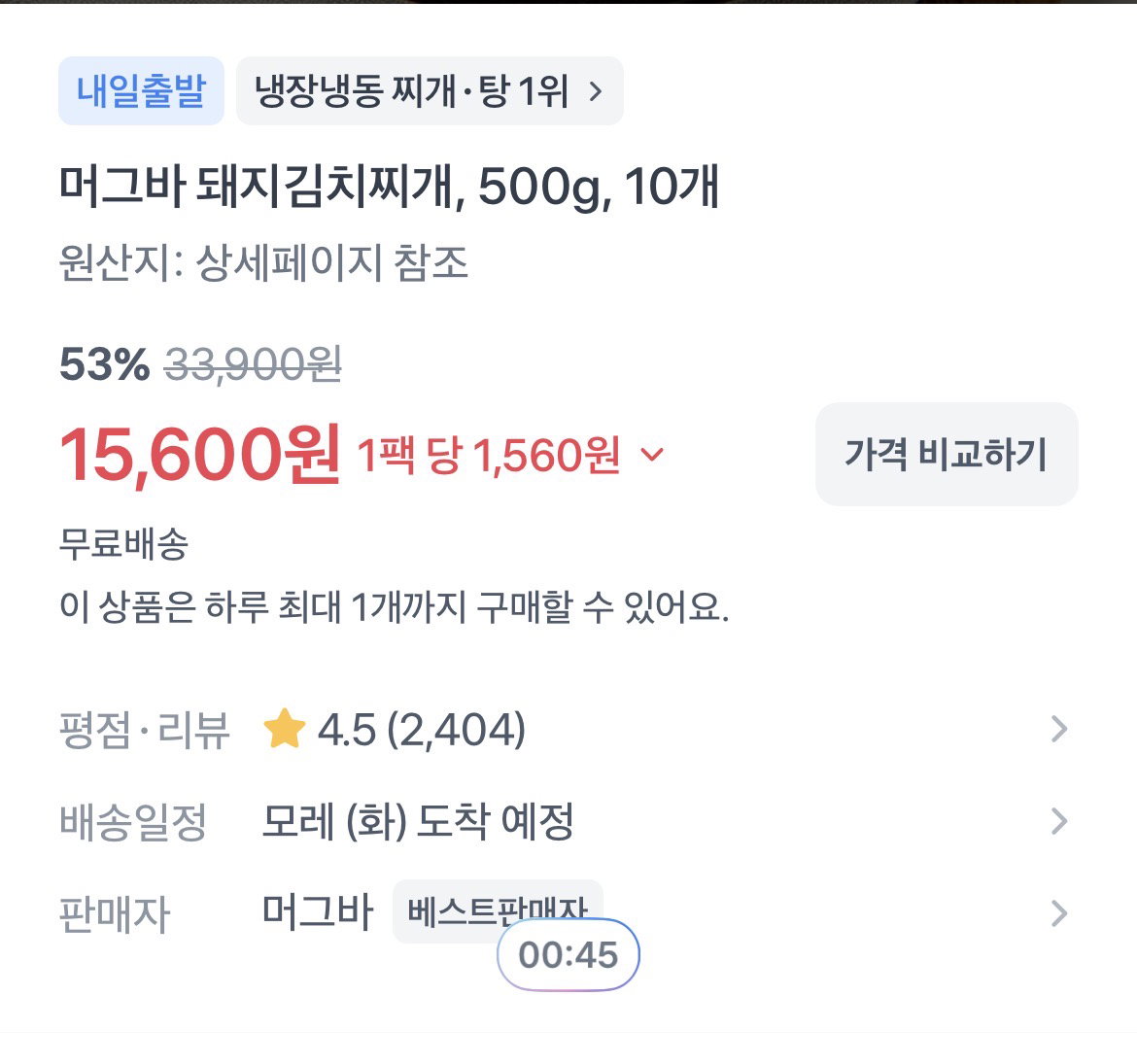Open the seller 머그바 page

pyautogui.click(x=318, y=912)
